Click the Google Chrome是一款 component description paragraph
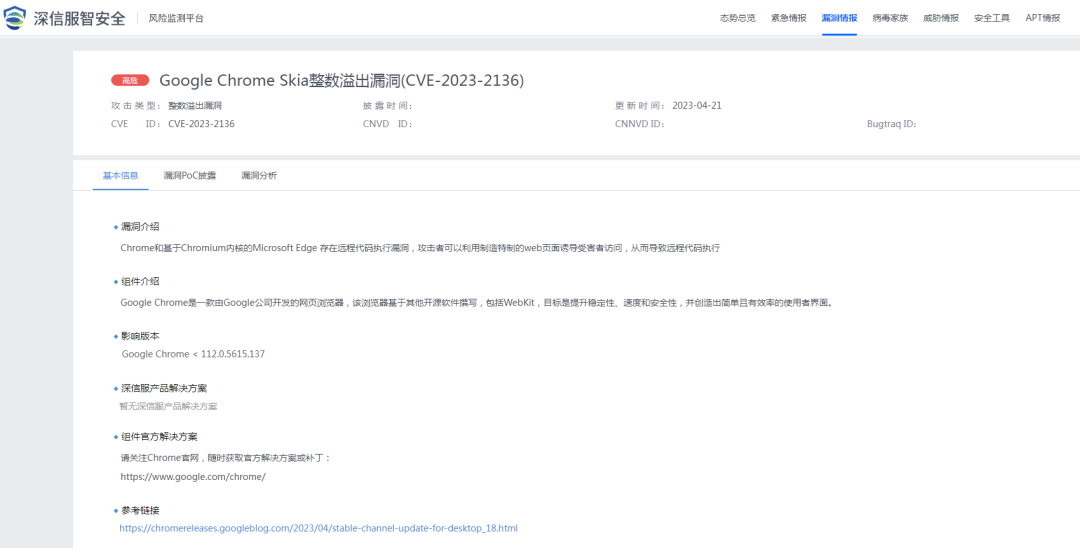 [477, 302]
